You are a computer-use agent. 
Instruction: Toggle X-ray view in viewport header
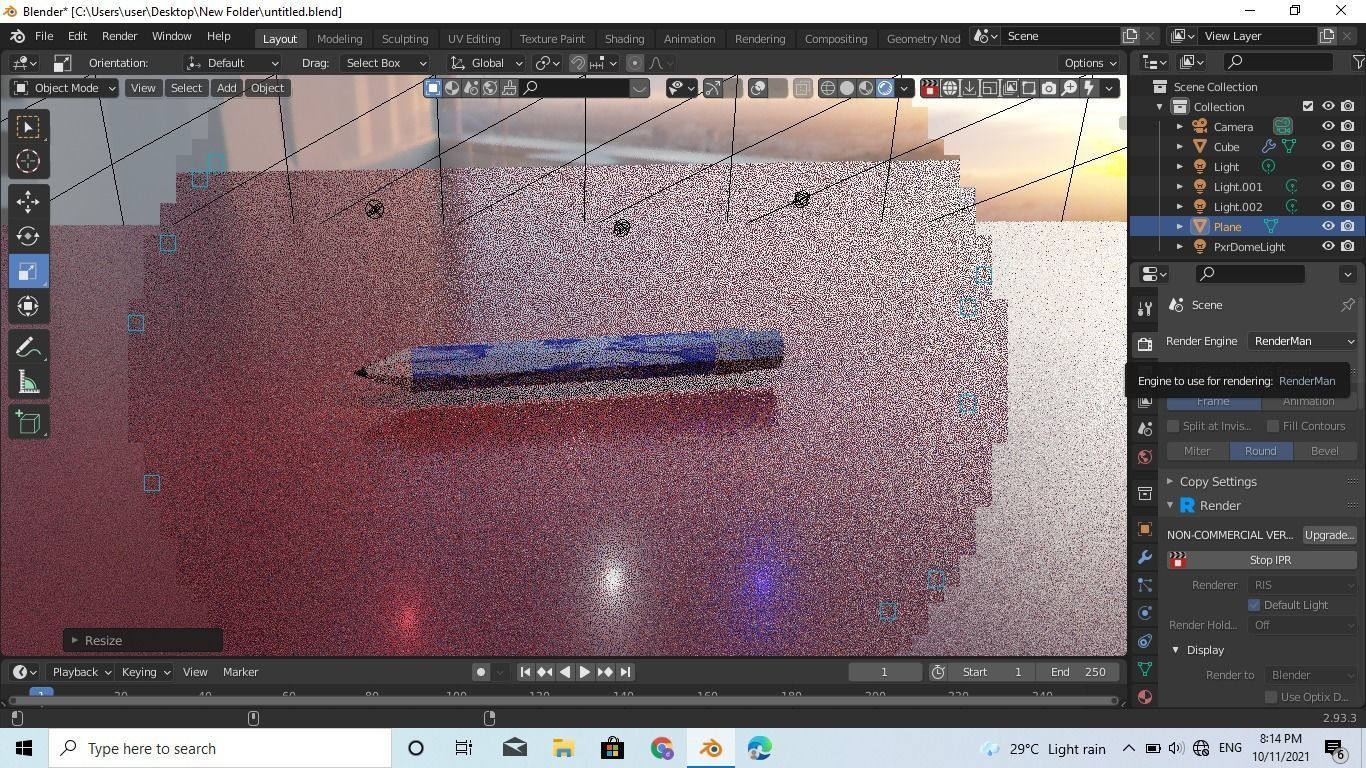(802, 88)
